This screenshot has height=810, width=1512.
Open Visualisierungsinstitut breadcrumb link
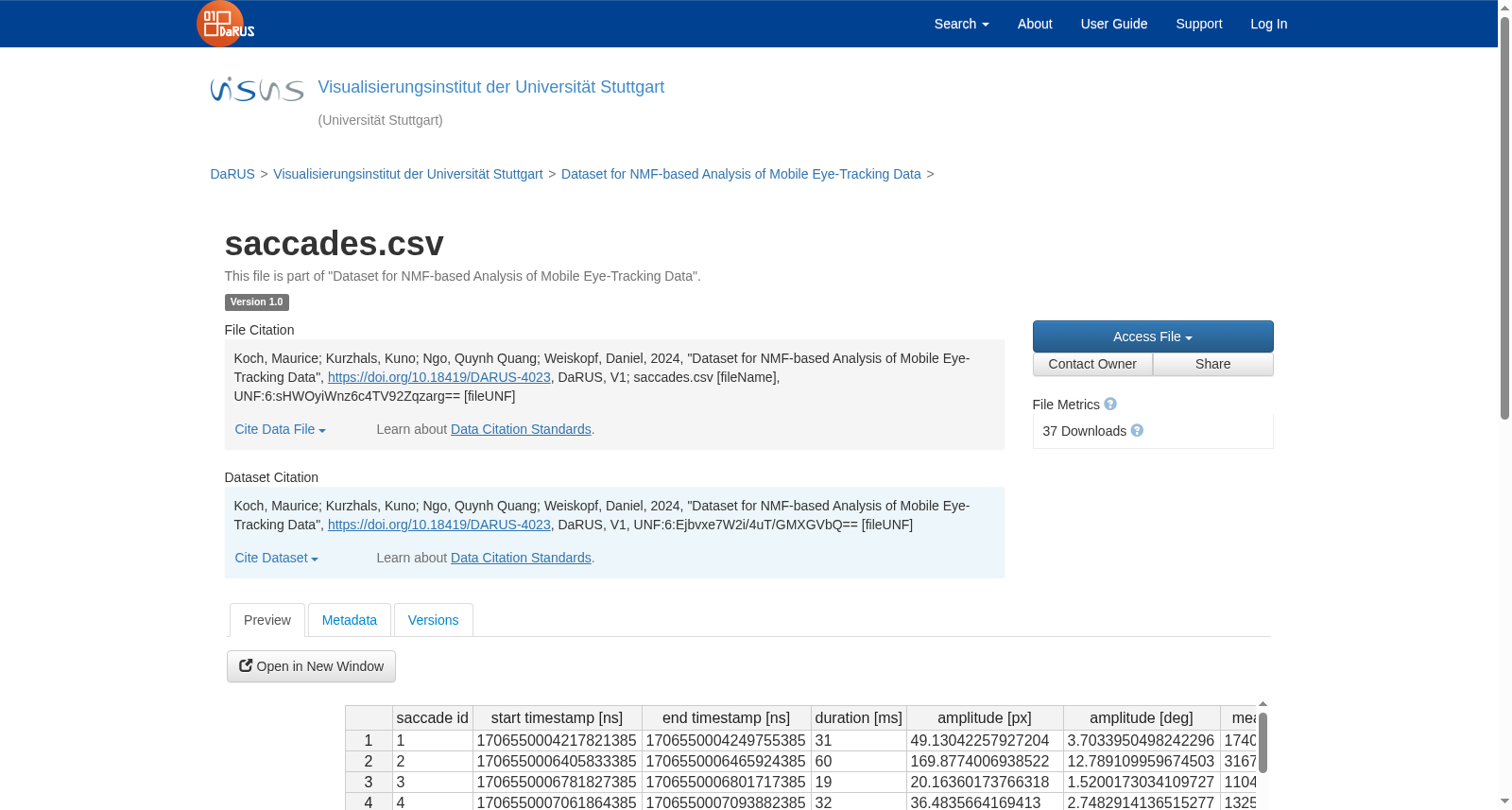pyautogui.click(x=408, y=174)
